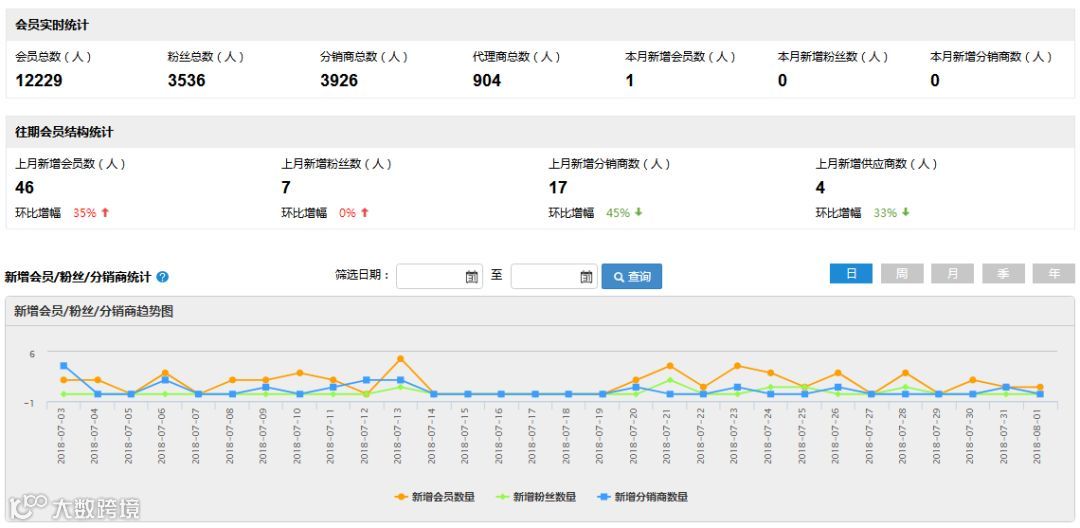Image resolution: width=1080 pixels, height=528 pixels.
Task: Switch to the 月 monthly view tab
Action: [x=953, y=273]
